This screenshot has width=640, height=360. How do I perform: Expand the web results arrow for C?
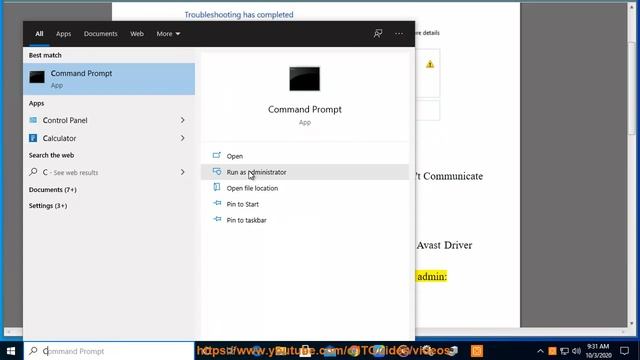click(182, 172)
